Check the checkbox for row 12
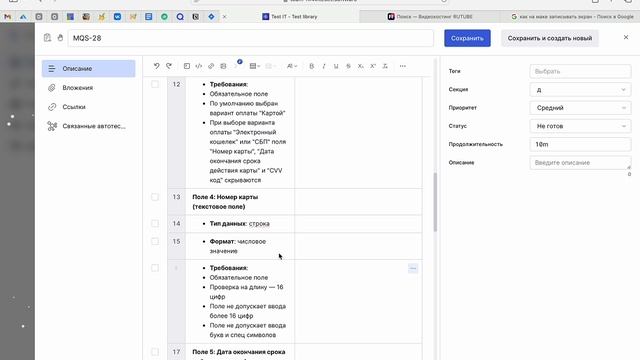The image size is (640, 360). [x=155, y=84]
